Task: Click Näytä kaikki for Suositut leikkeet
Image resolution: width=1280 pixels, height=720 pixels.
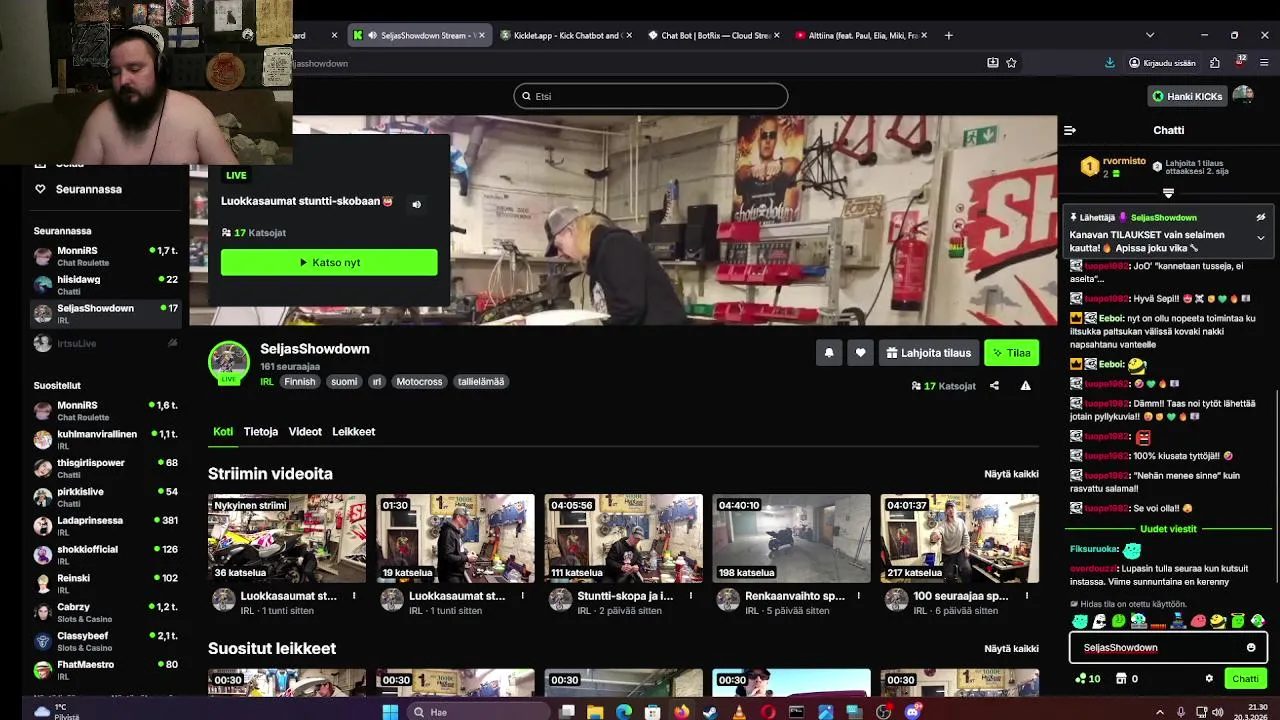Action: (x=1011, y=649)
